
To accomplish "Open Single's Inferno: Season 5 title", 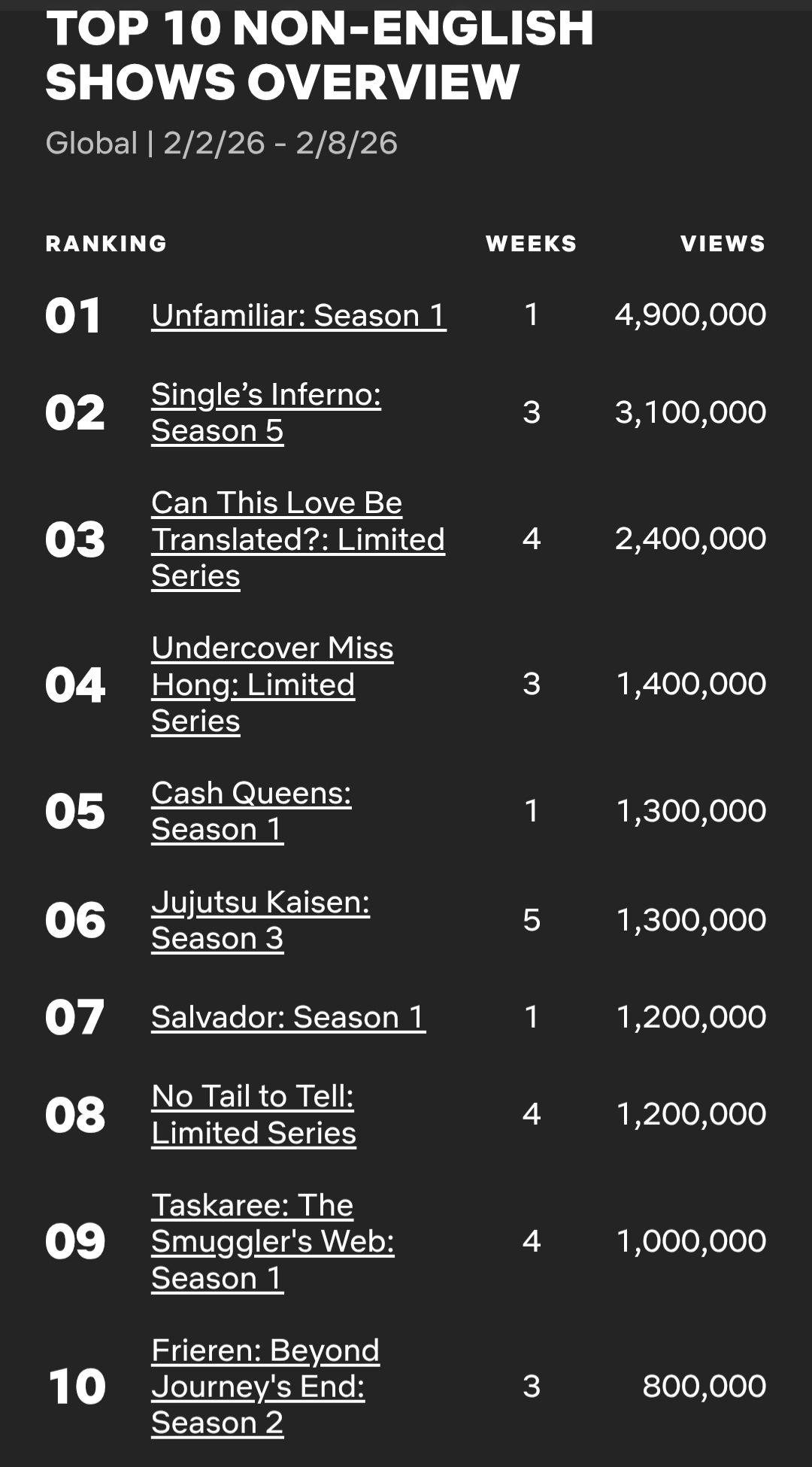I will [266, 412].
